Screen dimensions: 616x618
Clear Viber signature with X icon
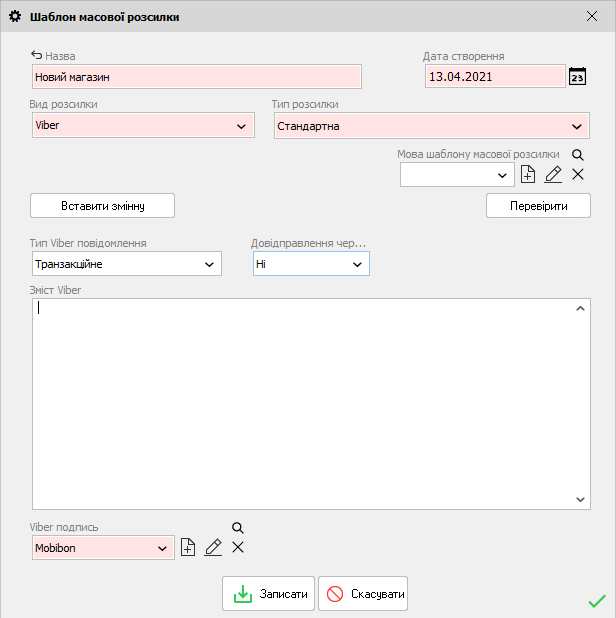click(238, 547)
